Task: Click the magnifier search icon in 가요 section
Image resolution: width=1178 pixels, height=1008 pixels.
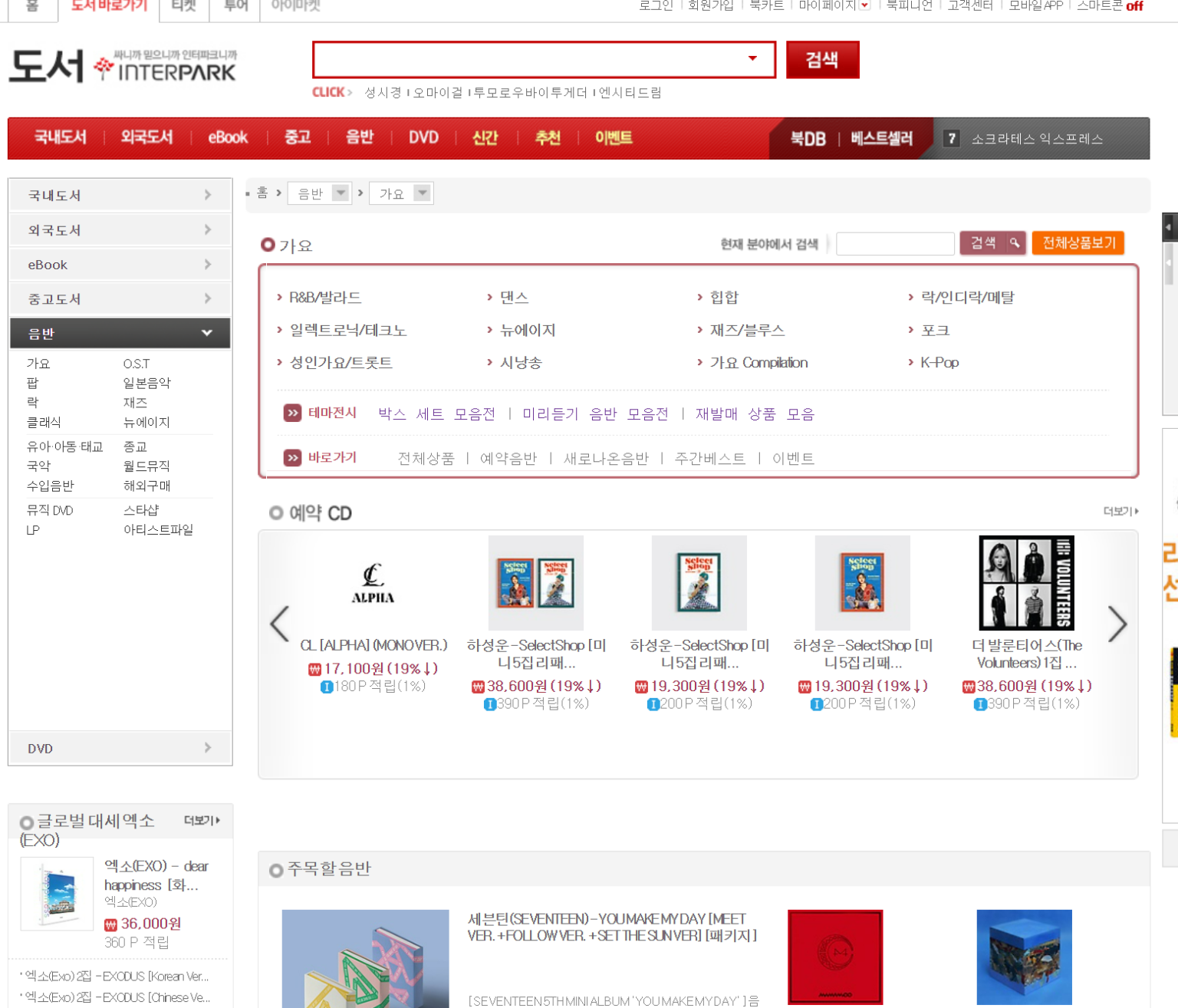Action: point(1015,243)
